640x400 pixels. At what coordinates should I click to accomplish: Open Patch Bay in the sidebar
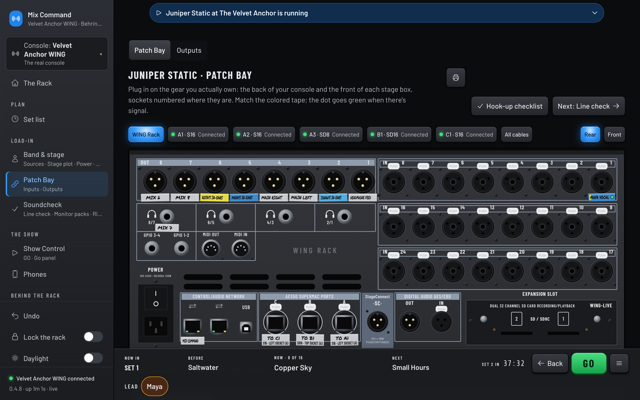point(57,184)
